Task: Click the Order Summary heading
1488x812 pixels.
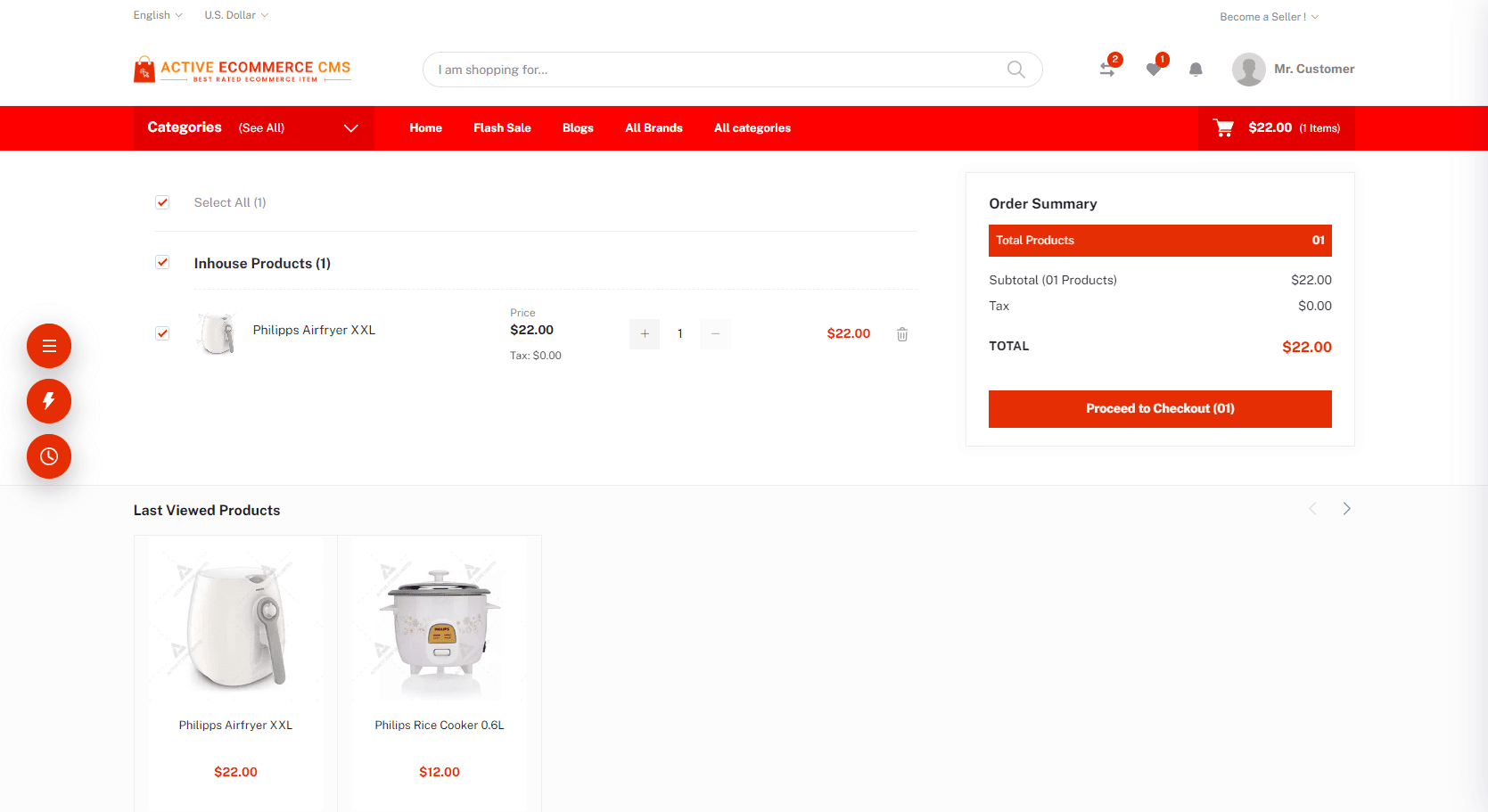Action: [x=1043, y=204]
